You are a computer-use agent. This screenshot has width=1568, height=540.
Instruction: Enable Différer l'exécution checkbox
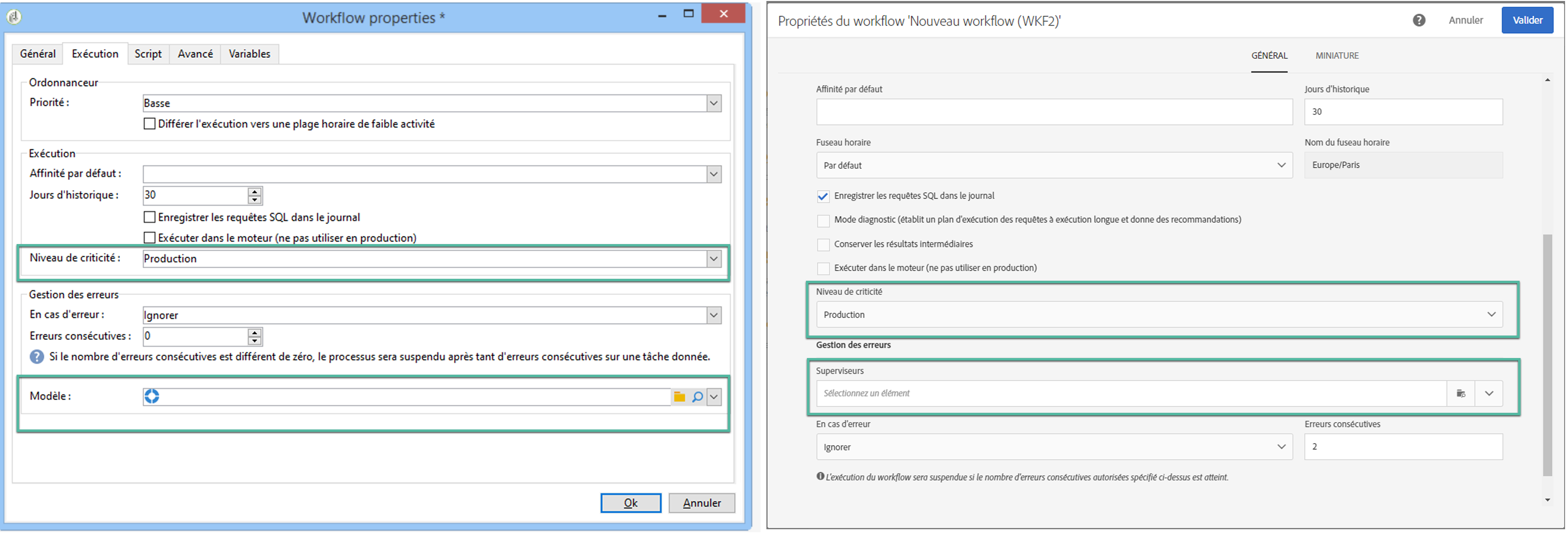(149, 124)
